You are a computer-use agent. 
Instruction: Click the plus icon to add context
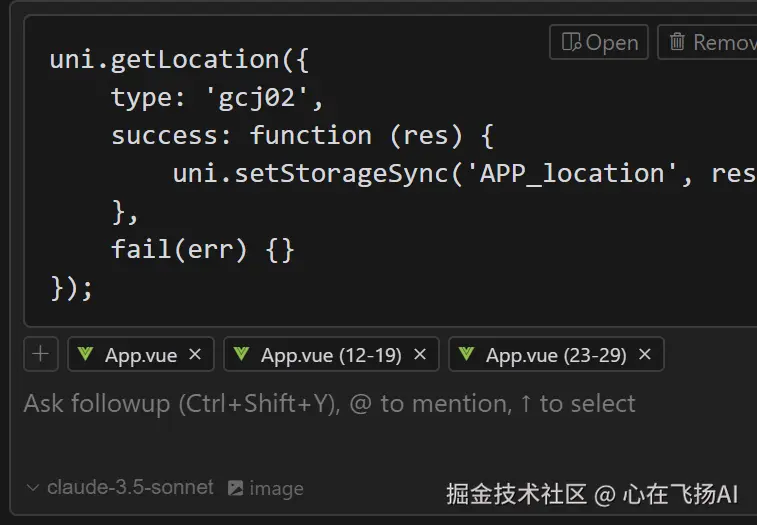click(40, 354)
